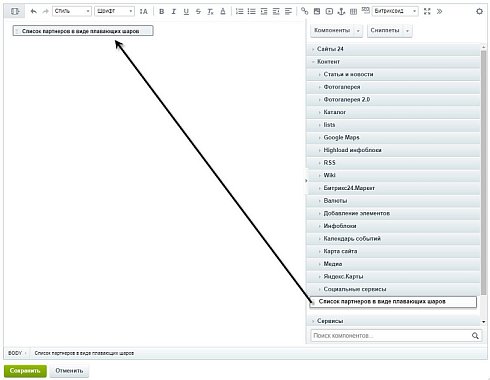Select the partner list component in editor area
The height and width of the screenshot is (380, 490).
83,31
